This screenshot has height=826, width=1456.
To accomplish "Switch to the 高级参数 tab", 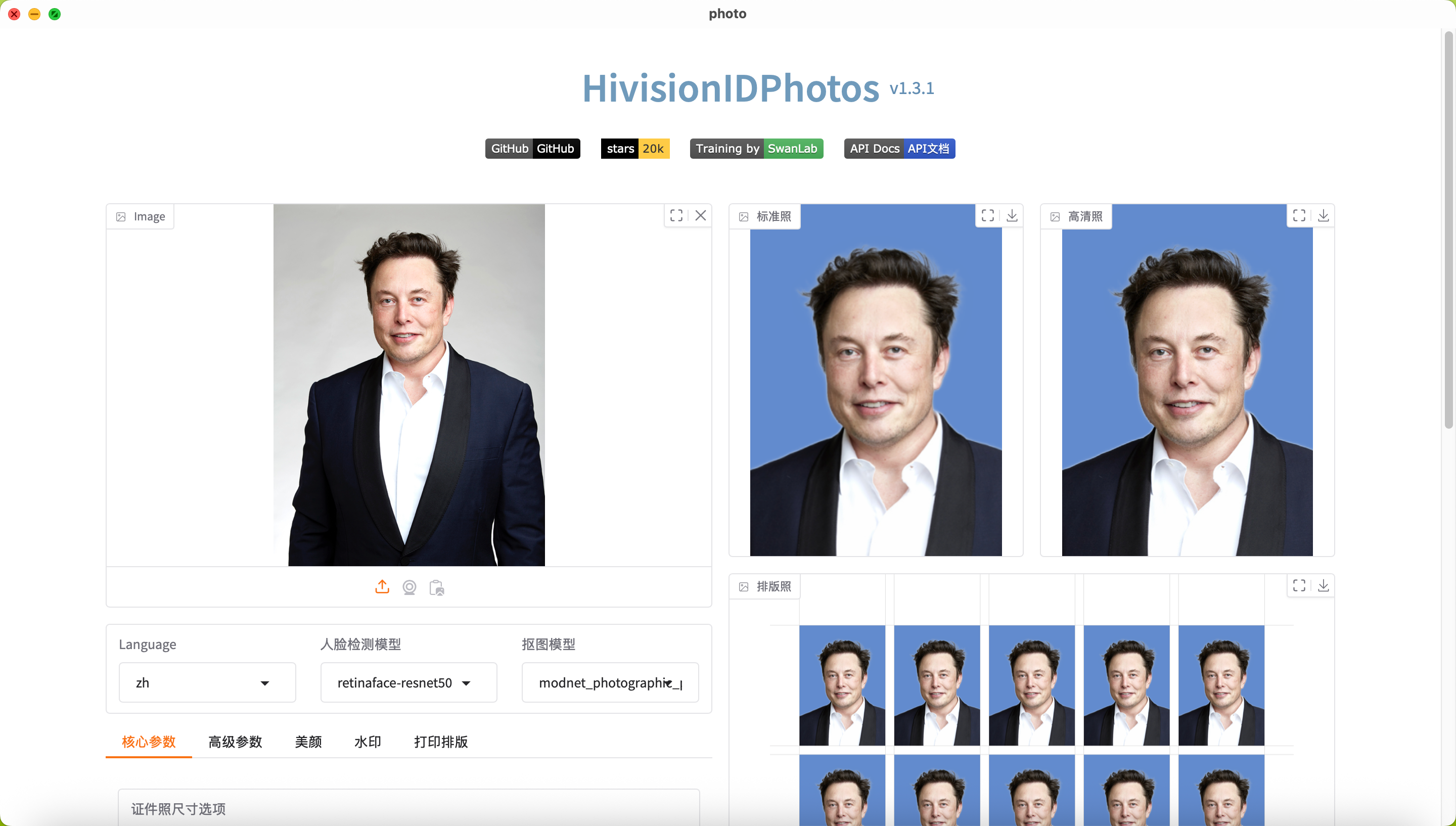I will coord(235,742).
